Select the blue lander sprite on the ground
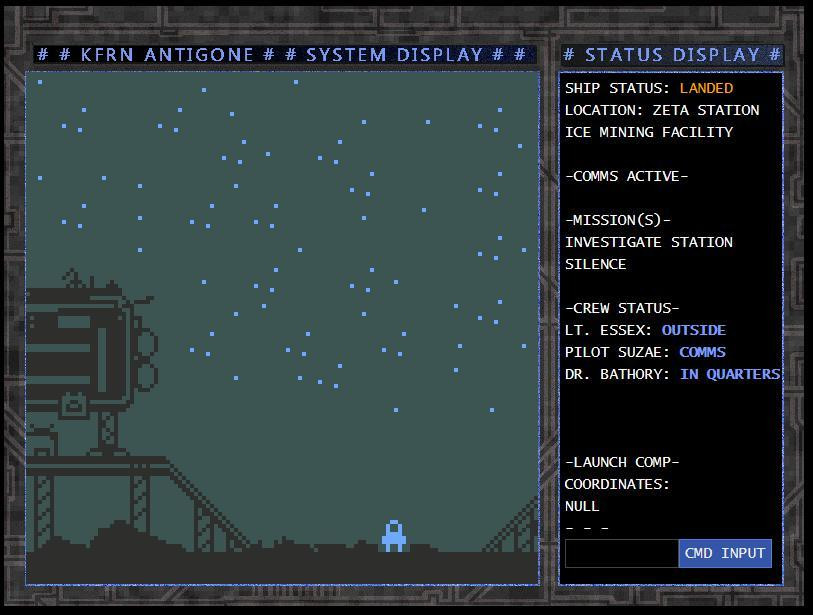Image resolution: width=813 pixels, height=615 pixels. [394, 536]
